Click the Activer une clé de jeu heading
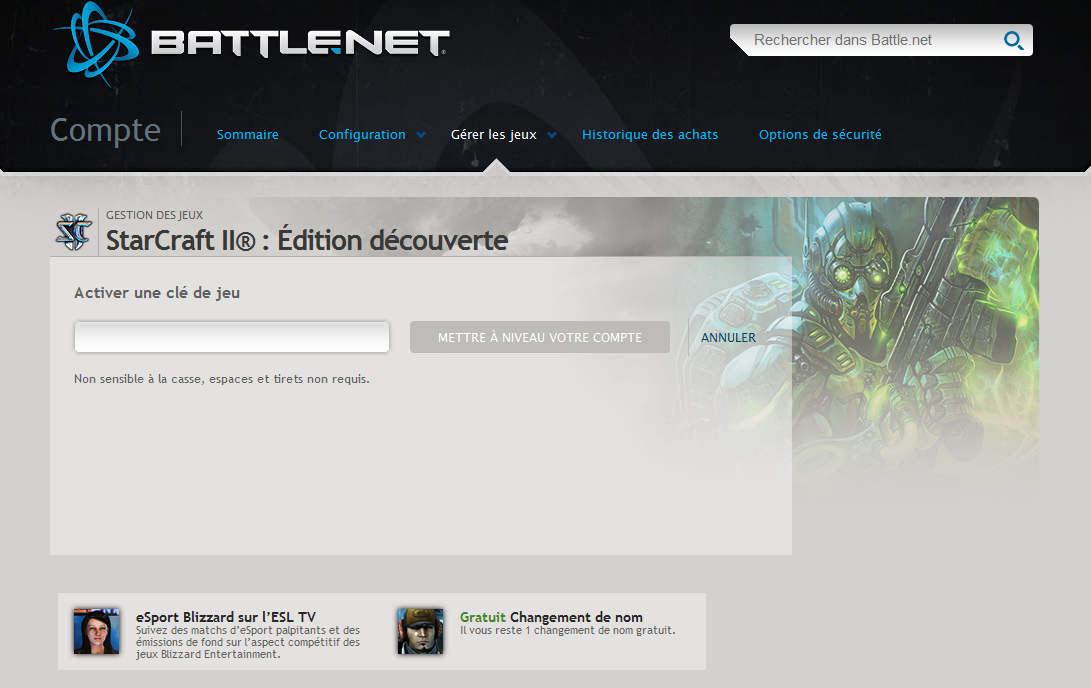This screenshot has height=688, width=1091. pos(157,293)
